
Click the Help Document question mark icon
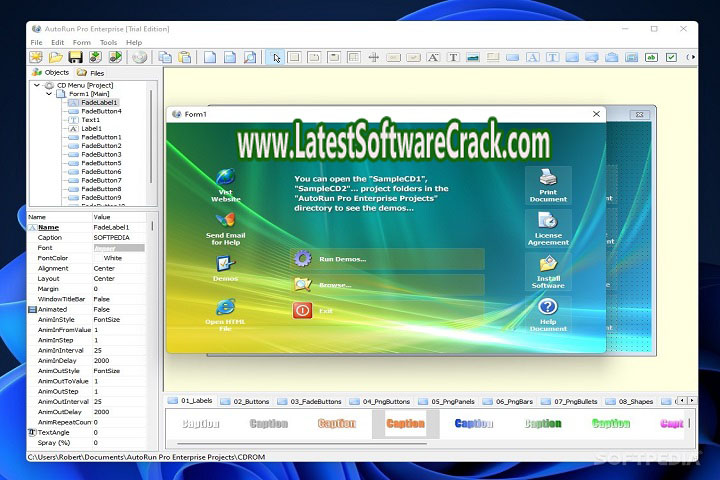click(548, 307)
